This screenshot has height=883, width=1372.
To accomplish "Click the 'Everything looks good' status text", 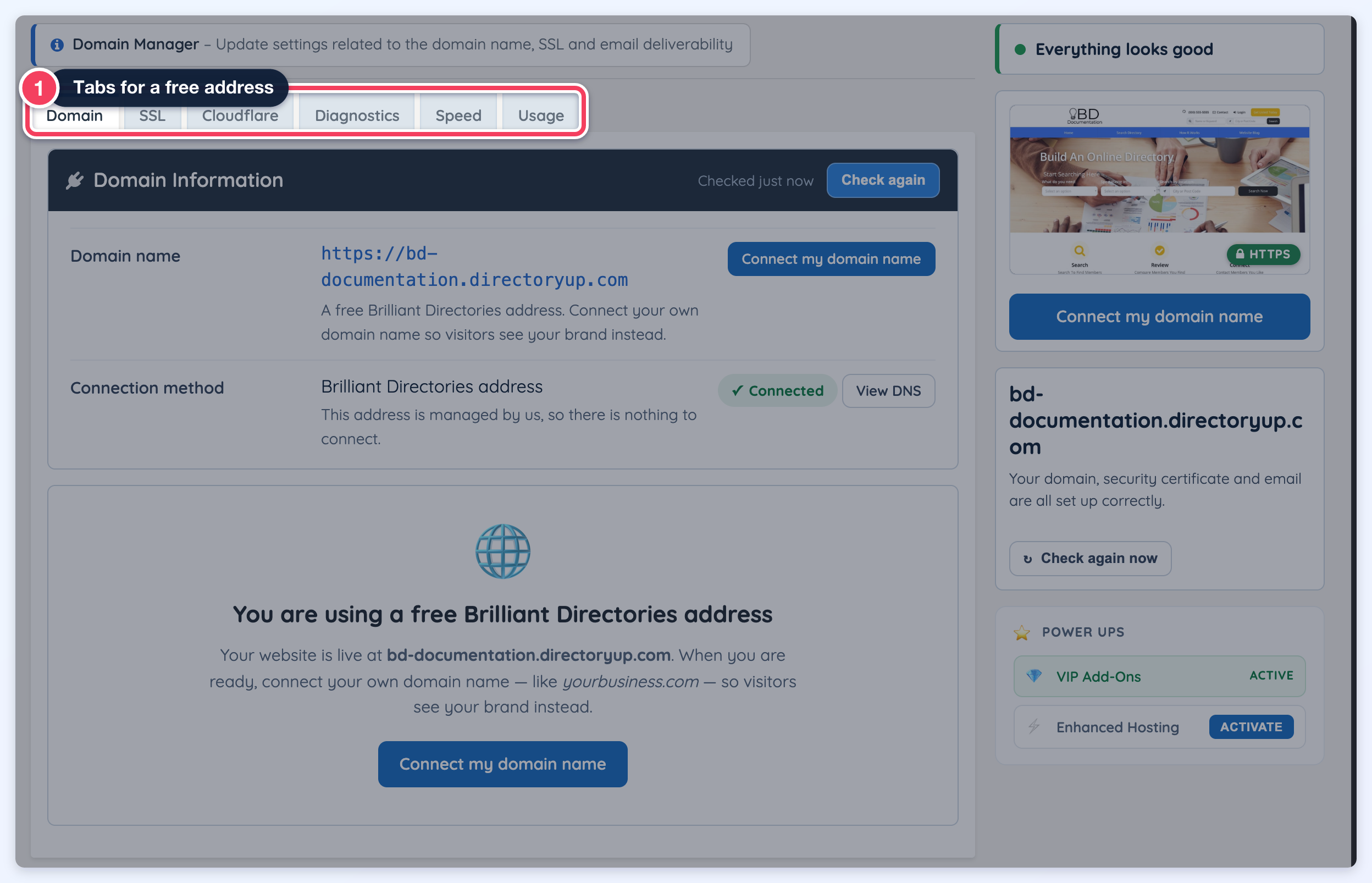I will tap(1124, 49).
